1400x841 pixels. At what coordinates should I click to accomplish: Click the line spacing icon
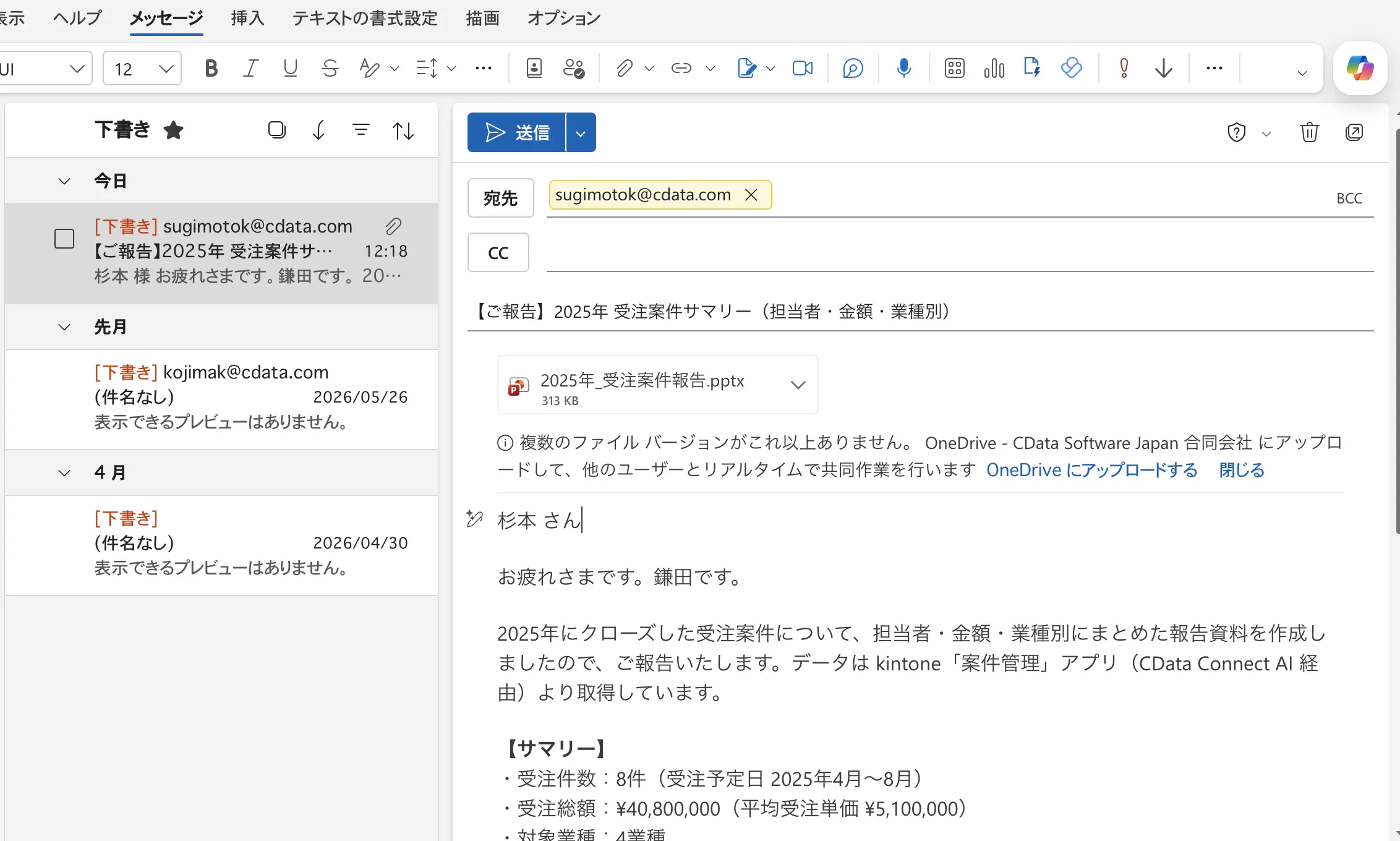tap(427, 68)
